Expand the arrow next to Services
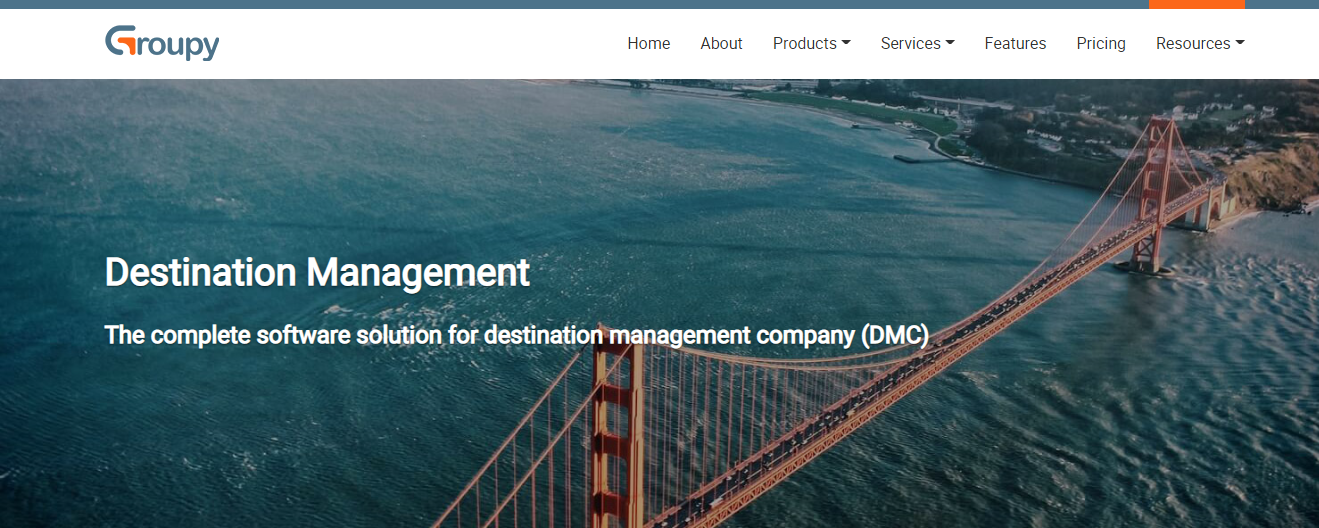 [950, 43]
